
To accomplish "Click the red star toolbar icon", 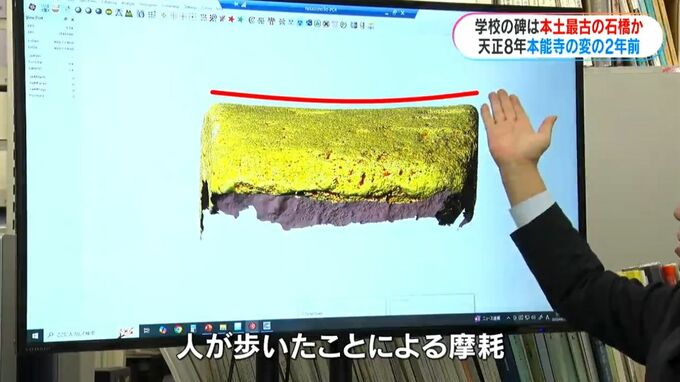I will (231, 19).
